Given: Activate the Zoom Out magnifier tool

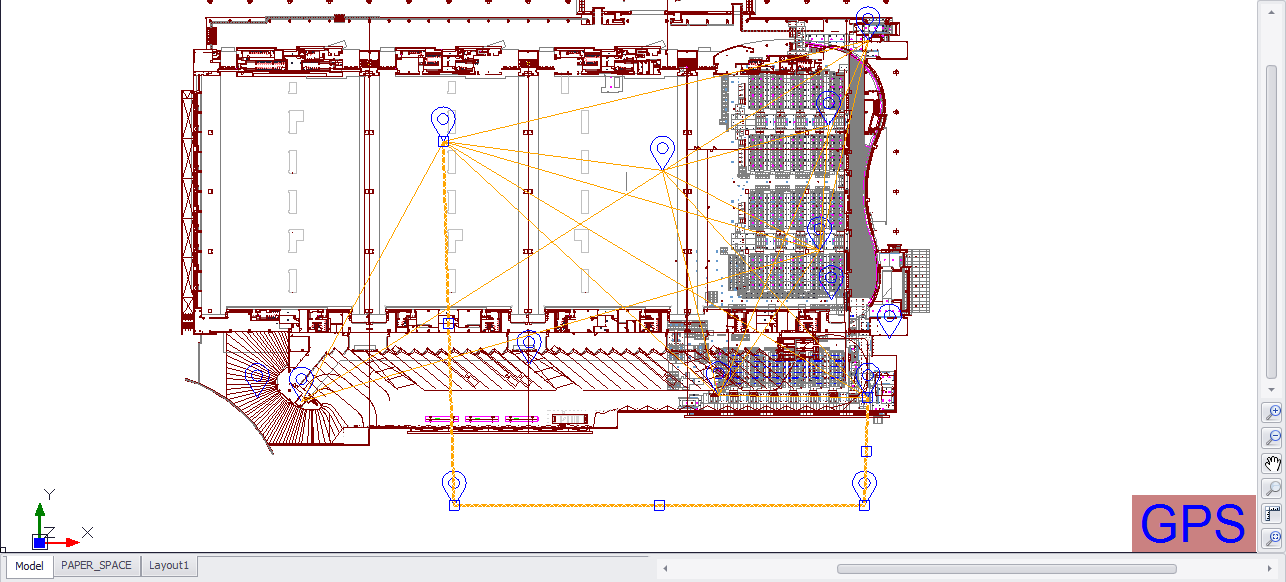Looking at the screenshot, I should coord(1273,437).
